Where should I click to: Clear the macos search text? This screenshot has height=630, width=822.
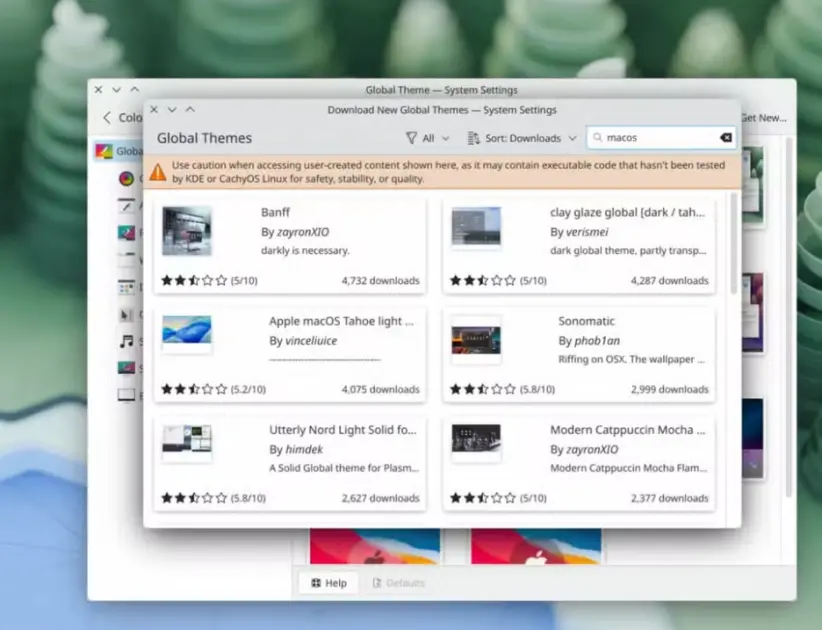(x=726, y=138)
